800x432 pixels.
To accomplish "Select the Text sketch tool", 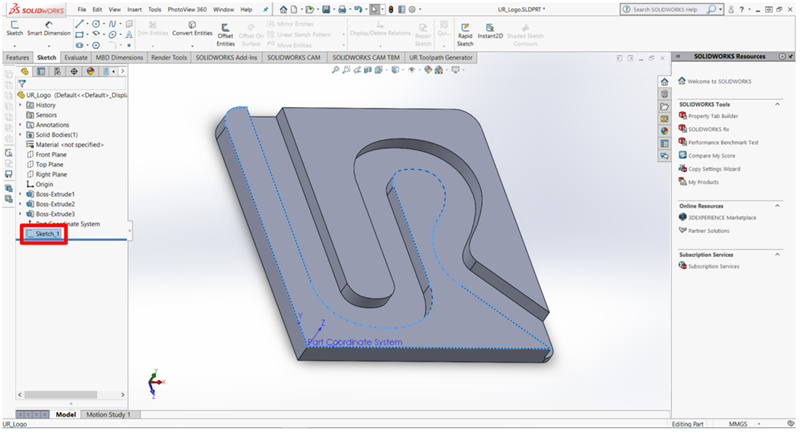I will (x=129, y=35).
